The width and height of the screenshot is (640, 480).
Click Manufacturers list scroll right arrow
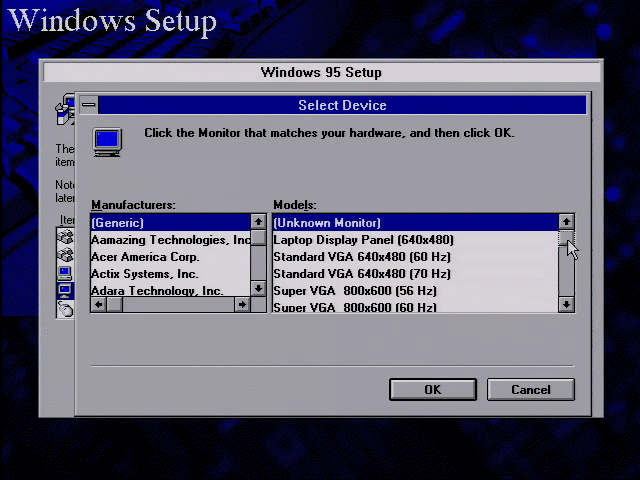[242, 304]
